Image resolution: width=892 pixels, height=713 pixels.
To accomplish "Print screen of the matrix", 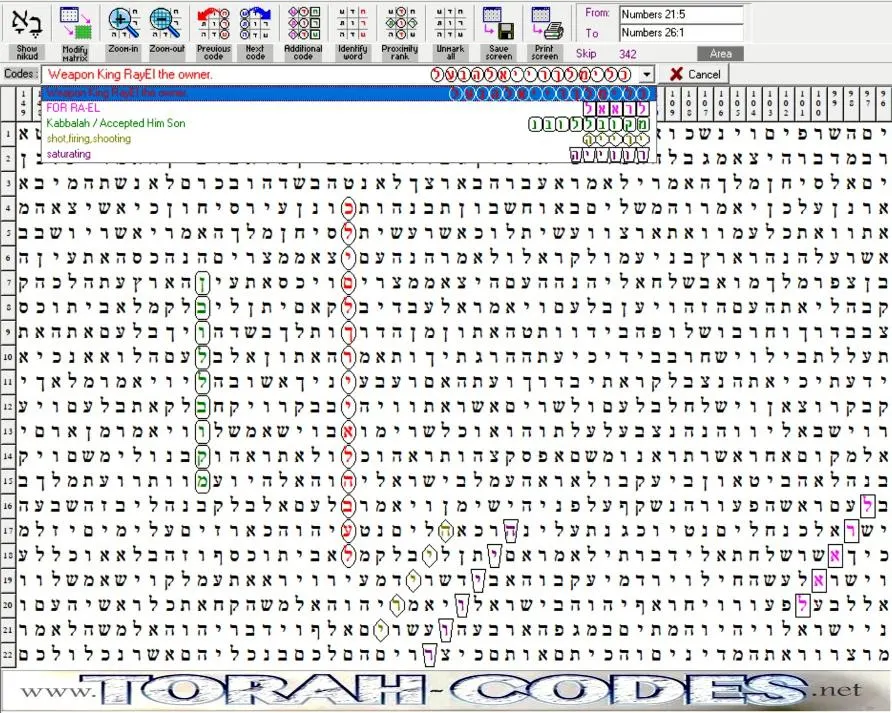I will (x=545, y=33).
